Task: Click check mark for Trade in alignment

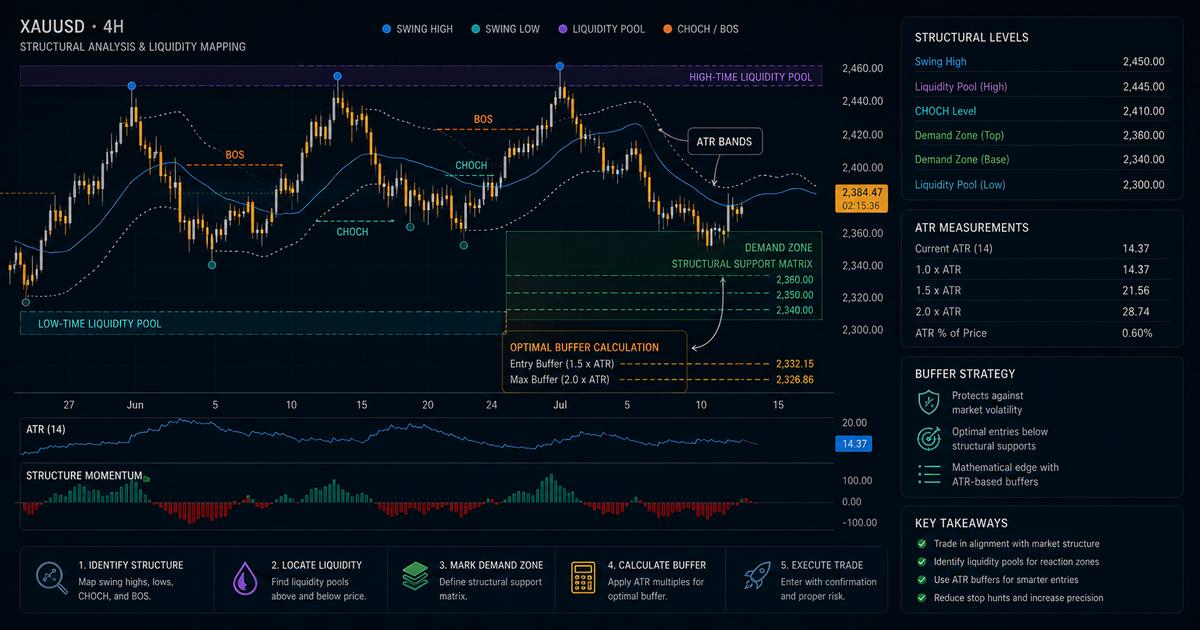Action: [921, 544]
